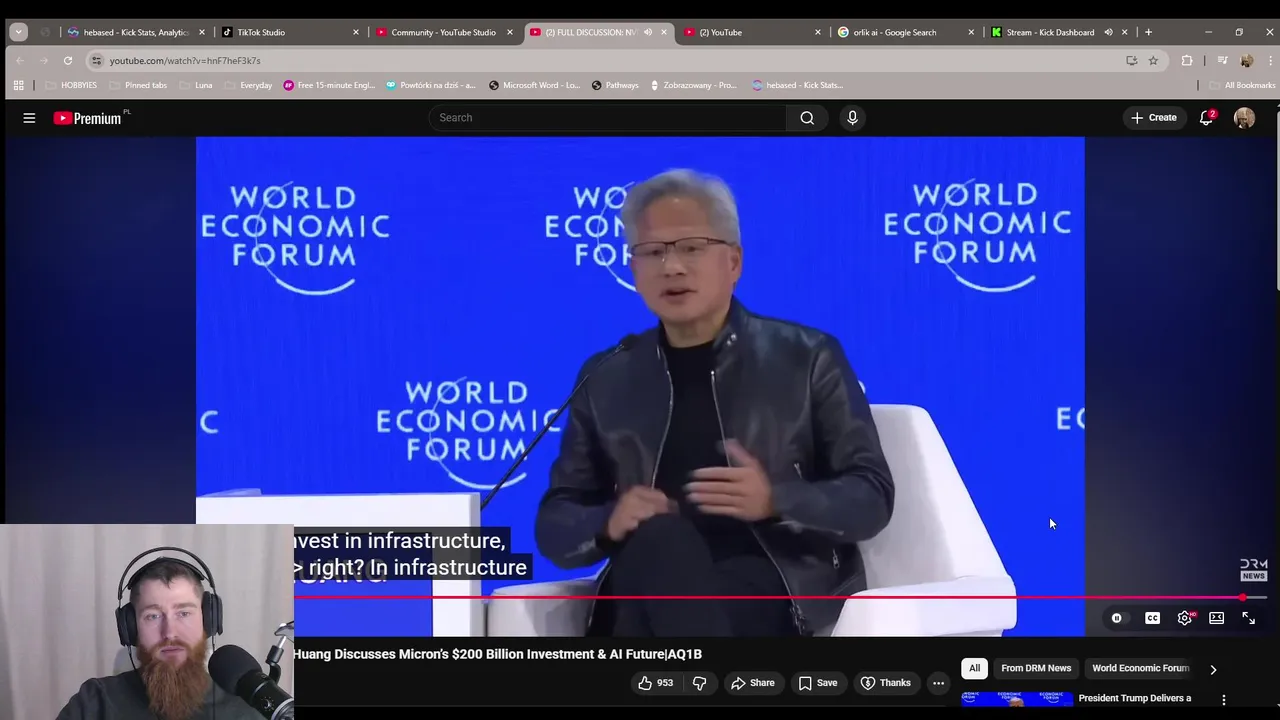Install app icon in address bar
Image resolution: width=1280 pixels, height=720 pixels.
point(1132,60)
